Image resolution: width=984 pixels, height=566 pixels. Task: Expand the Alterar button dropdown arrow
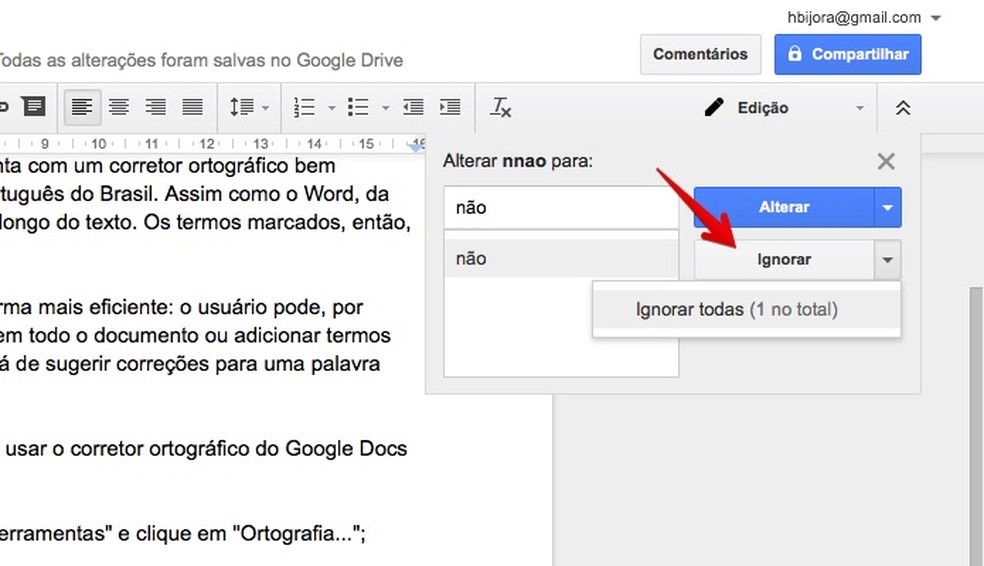(x=888, y=207)
